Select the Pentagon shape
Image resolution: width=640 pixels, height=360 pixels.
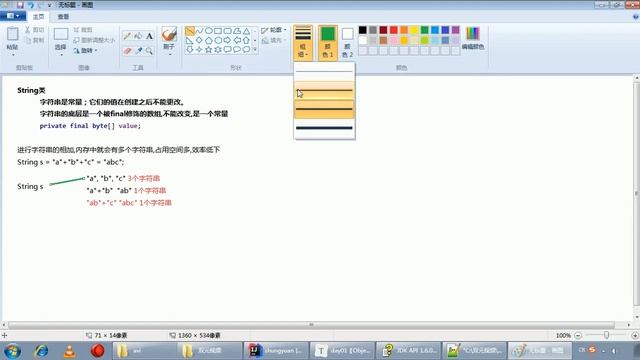pyautogui.click(x=209, y=40)
